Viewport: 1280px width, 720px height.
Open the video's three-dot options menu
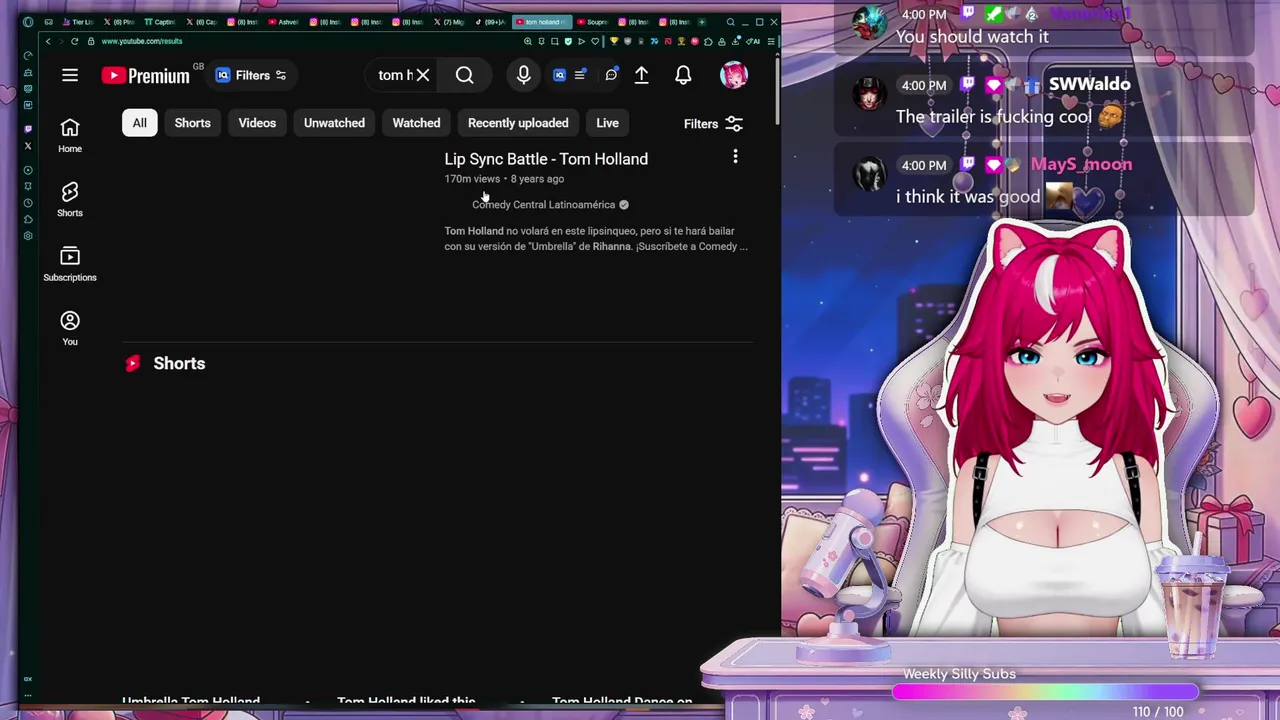pos(735,156)
